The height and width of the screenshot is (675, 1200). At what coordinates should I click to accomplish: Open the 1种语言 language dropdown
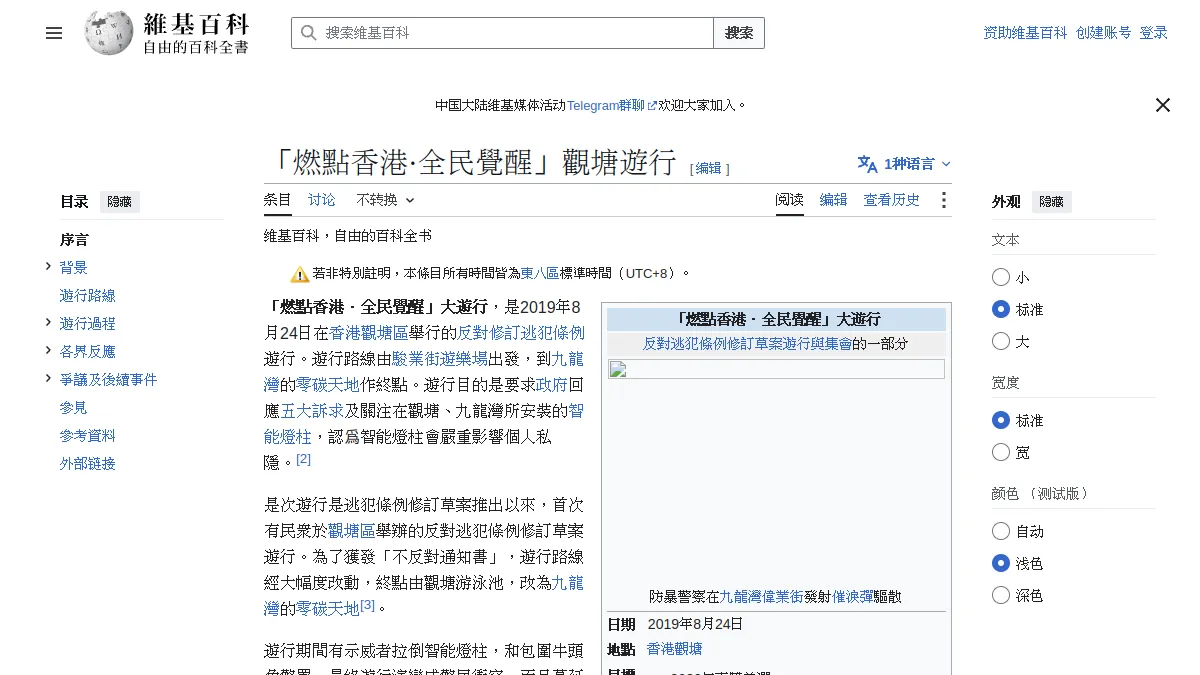coord(917,164)
